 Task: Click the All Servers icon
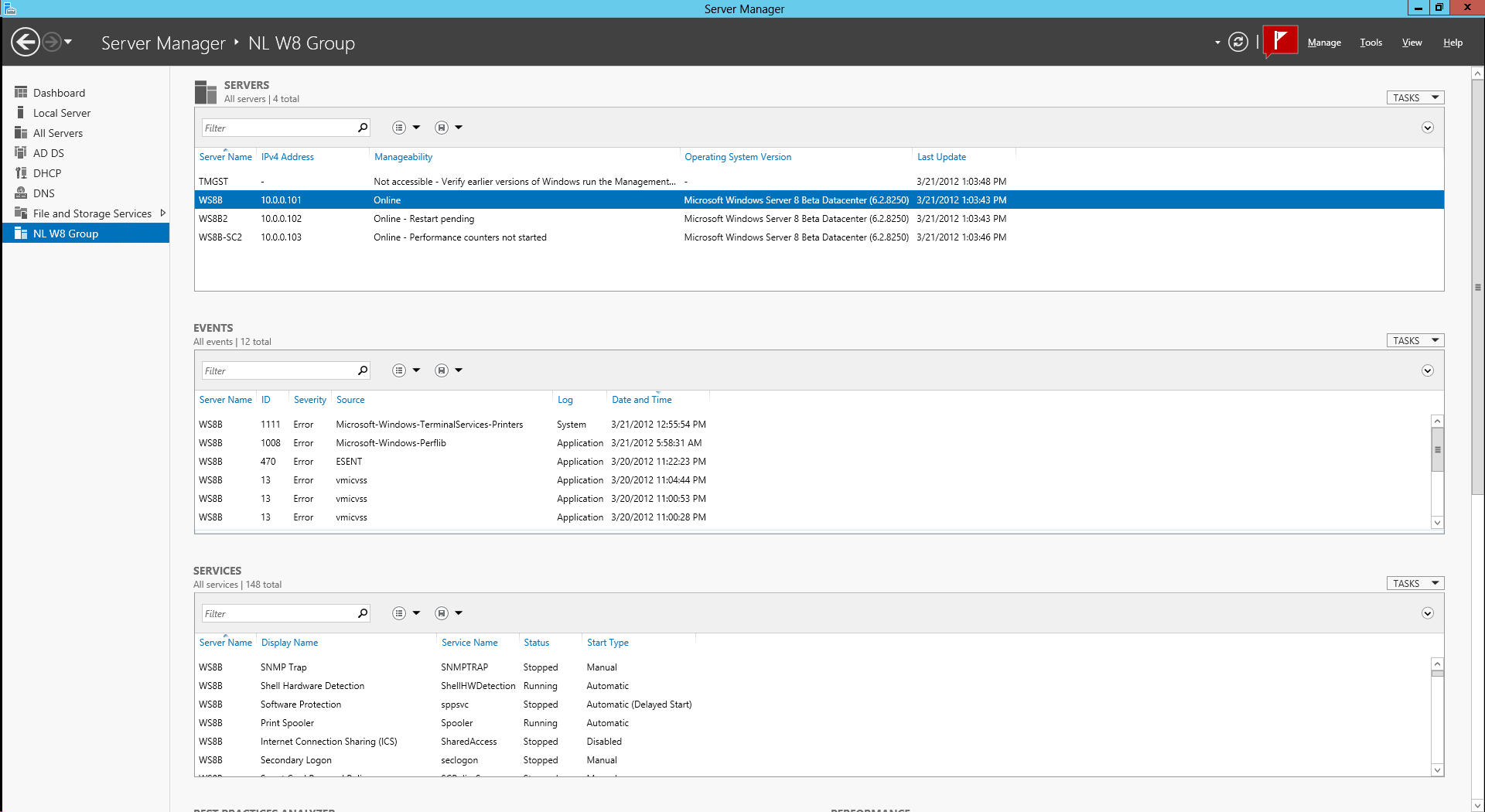point(21,132)
